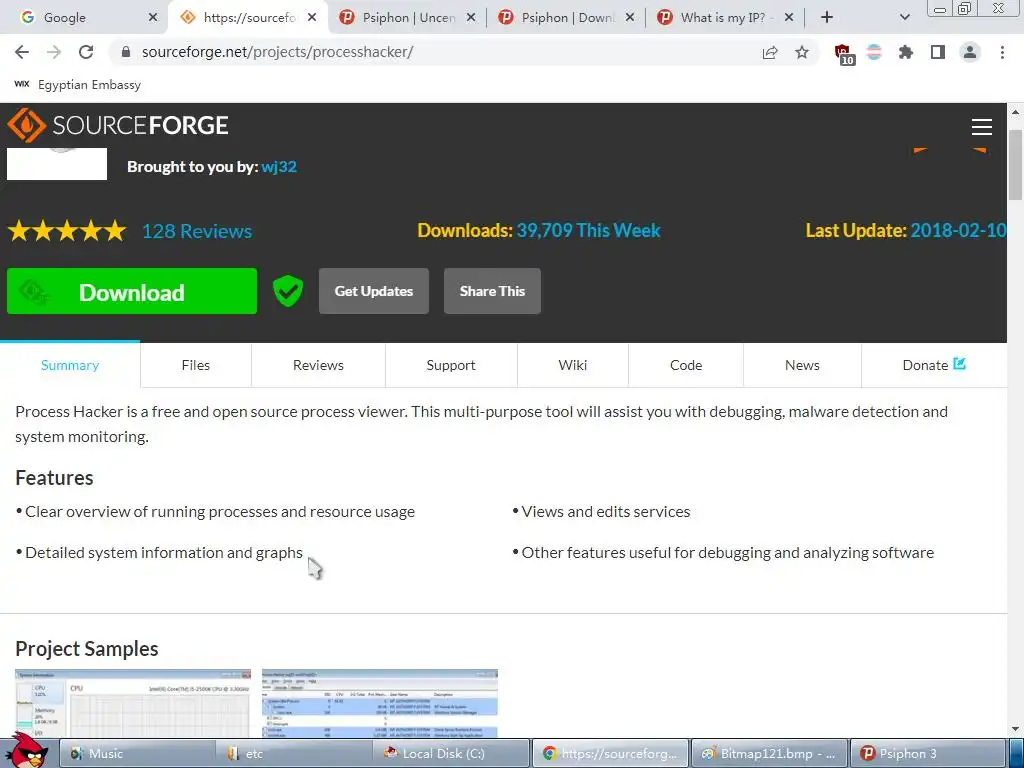Click the Share This button
The width and height of the screenshot is (1024, 768).
click(x=492, y=291)
